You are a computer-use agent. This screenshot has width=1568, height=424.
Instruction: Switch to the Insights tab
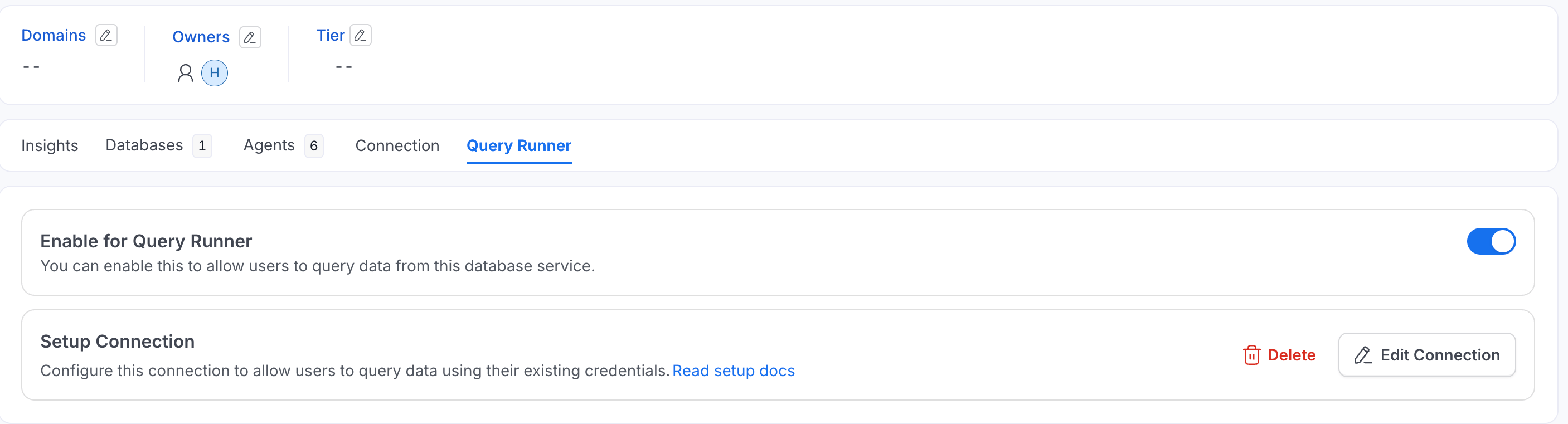point(50,145)
